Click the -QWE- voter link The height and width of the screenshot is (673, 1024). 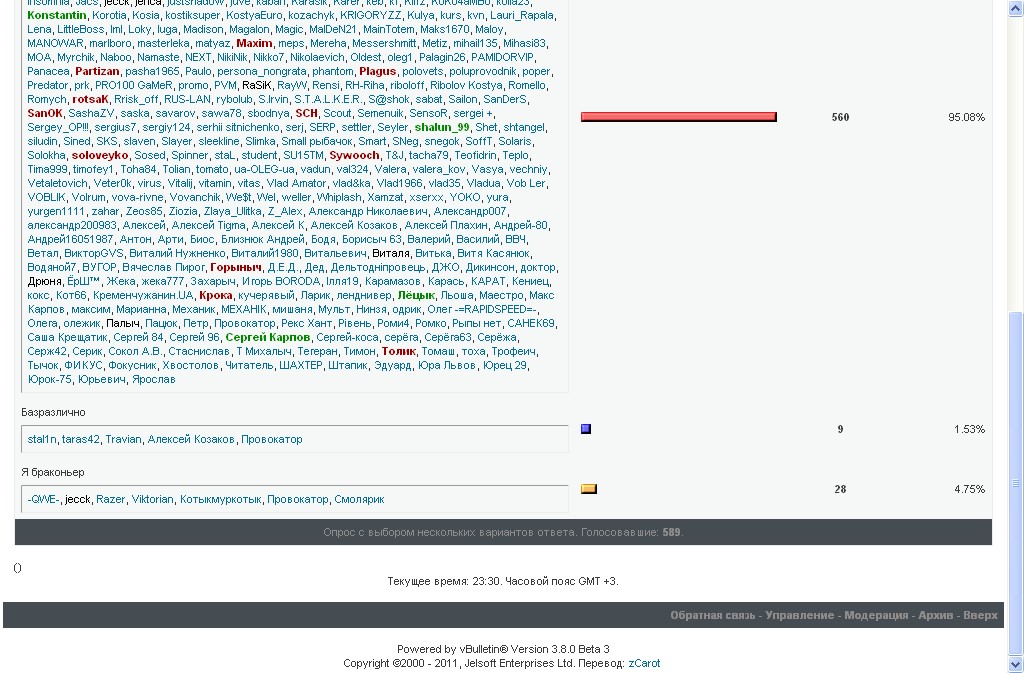(x=43, y=499)
